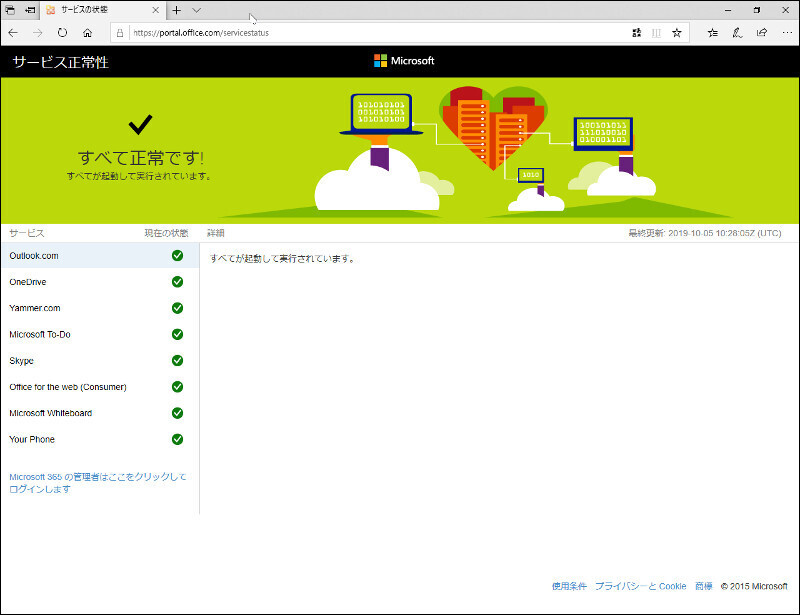Select Outlook.com service row
The image size is (800, 615).
[99, 256]
